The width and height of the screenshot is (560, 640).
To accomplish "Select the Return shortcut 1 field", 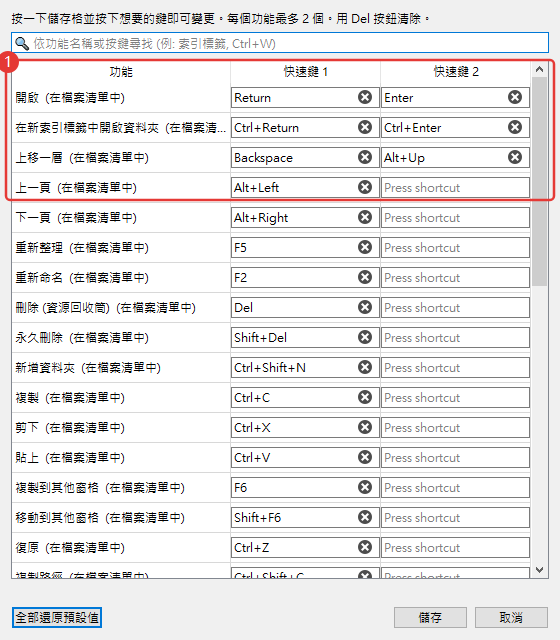I will [305, 98].
